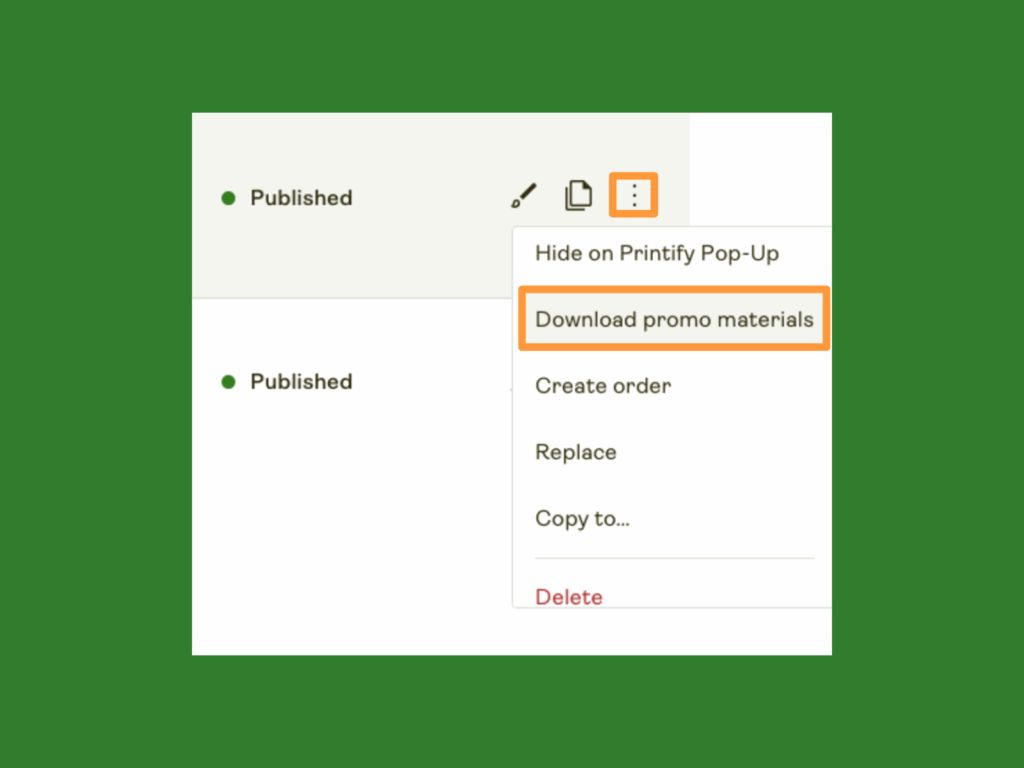Expand the Copy to... submenu via its ellipsis

(x=620, y=519)
